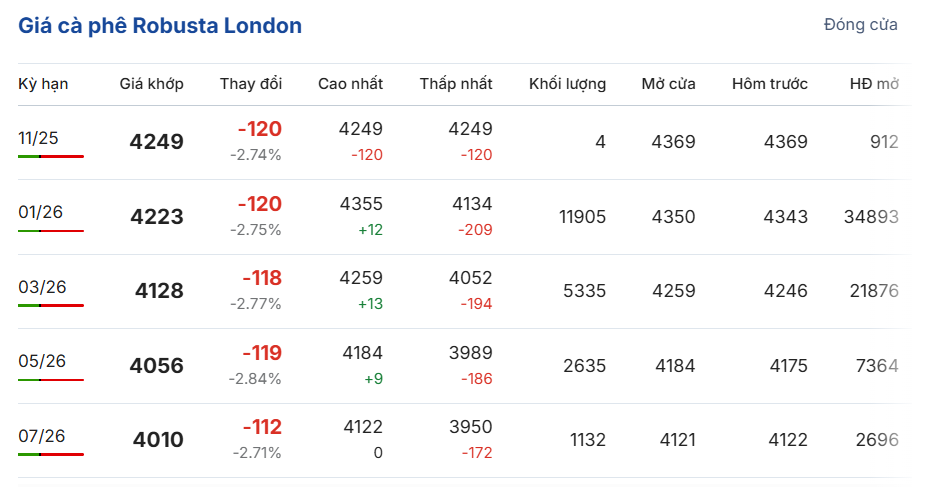Image resolution: width=925 pixels, height=487 pixels.
Task: Click the 4249 matched price for 11/25
Action: pyautogui.click(x=157, y=142)
